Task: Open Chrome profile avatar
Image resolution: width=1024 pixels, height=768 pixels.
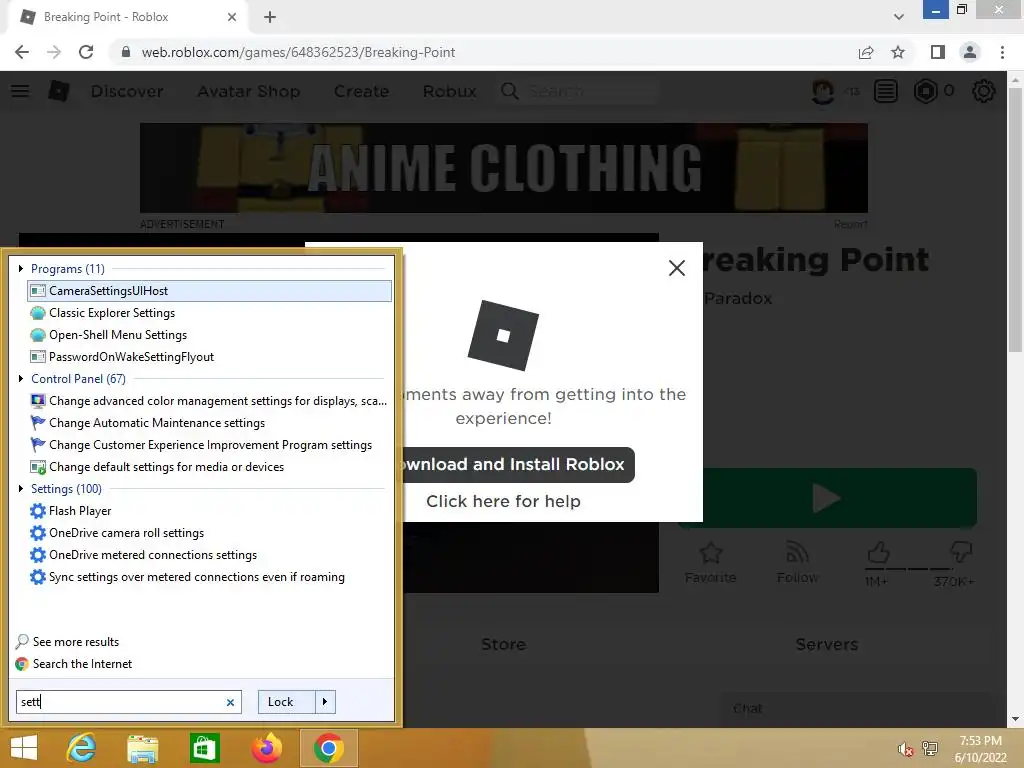Action: pos(970,52)
